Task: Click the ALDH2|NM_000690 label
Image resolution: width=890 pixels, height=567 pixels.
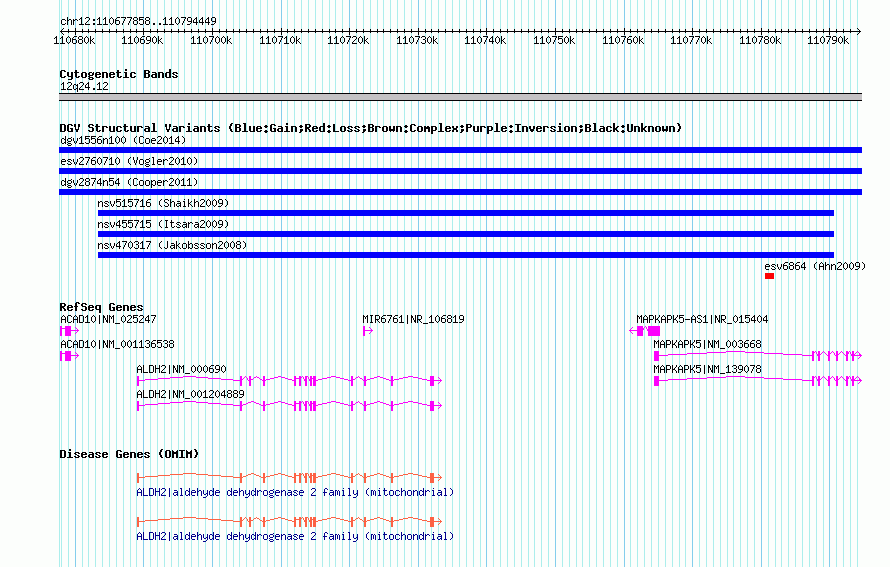Action: [181, 369]
